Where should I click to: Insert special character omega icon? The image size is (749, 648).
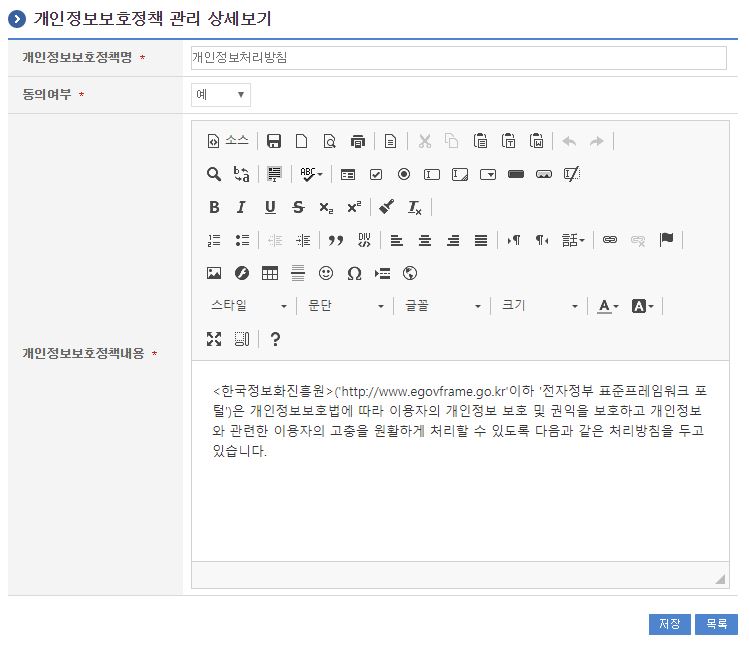(354, 273)
